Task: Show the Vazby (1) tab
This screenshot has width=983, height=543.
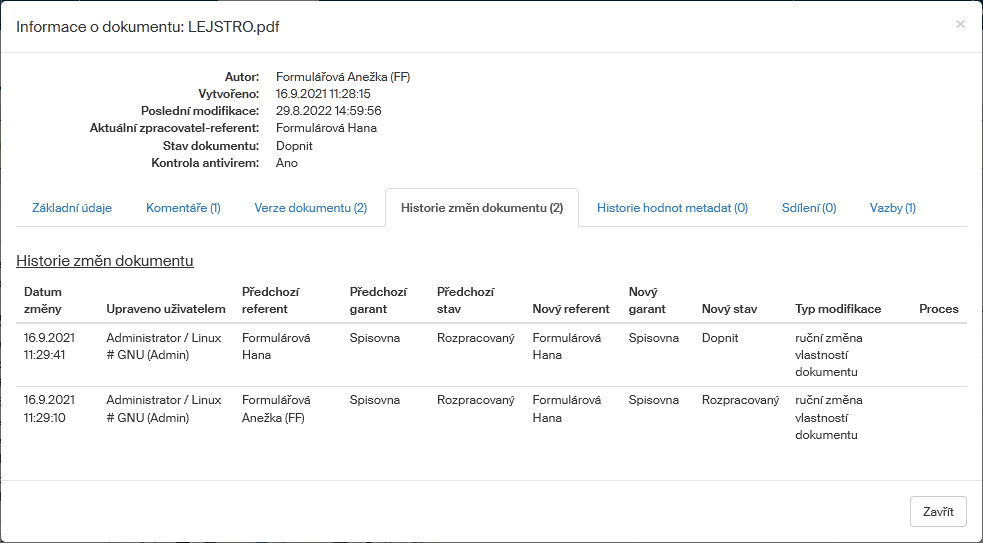Action: coord(892,208)
